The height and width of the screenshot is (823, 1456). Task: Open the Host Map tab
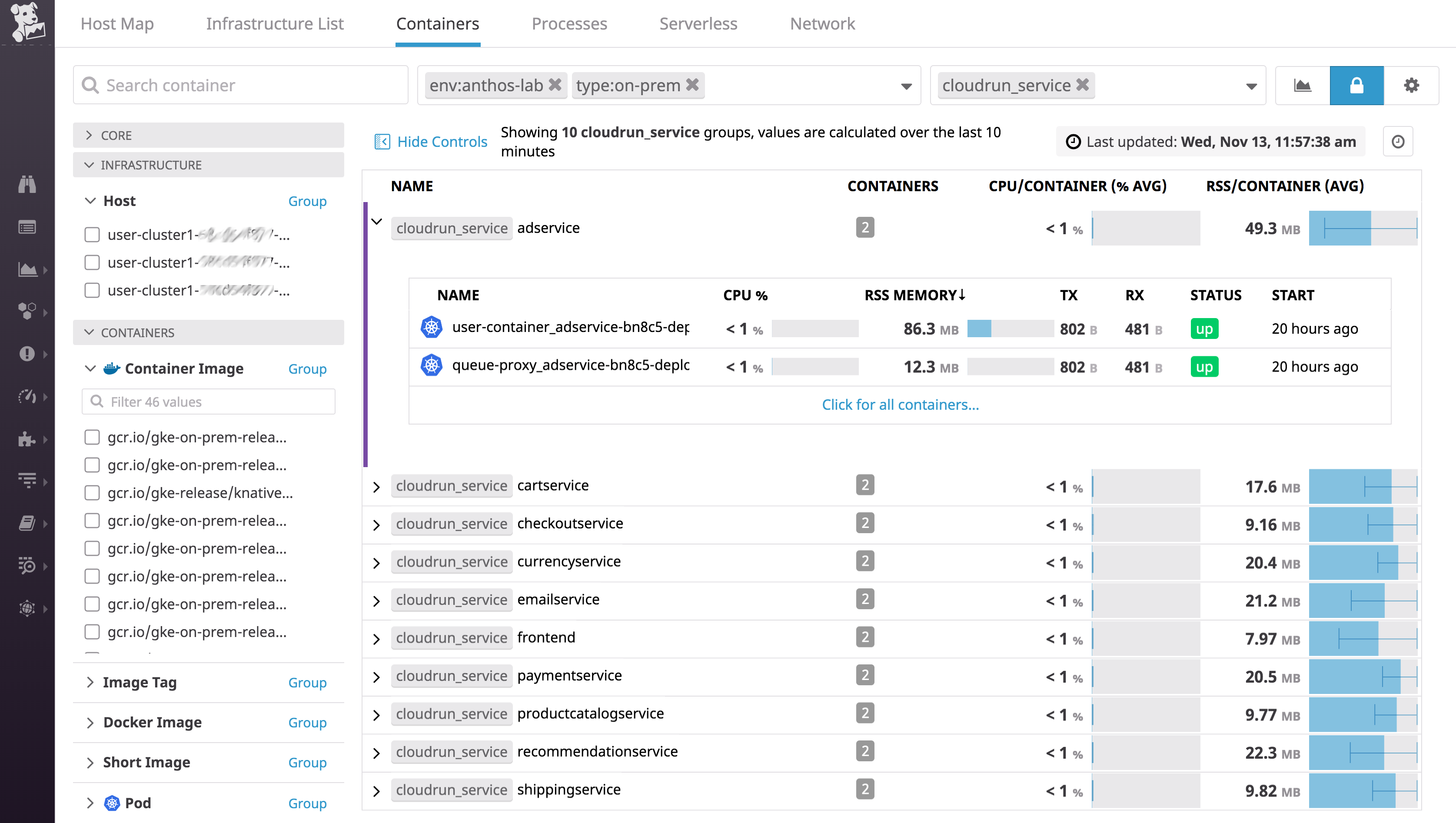coord(117,24)
